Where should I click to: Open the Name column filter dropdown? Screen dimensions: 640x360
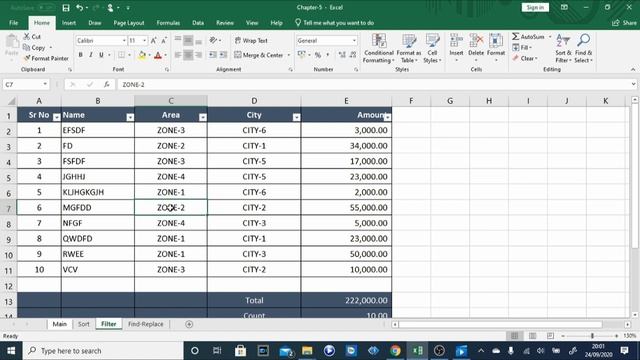point(130,118)
